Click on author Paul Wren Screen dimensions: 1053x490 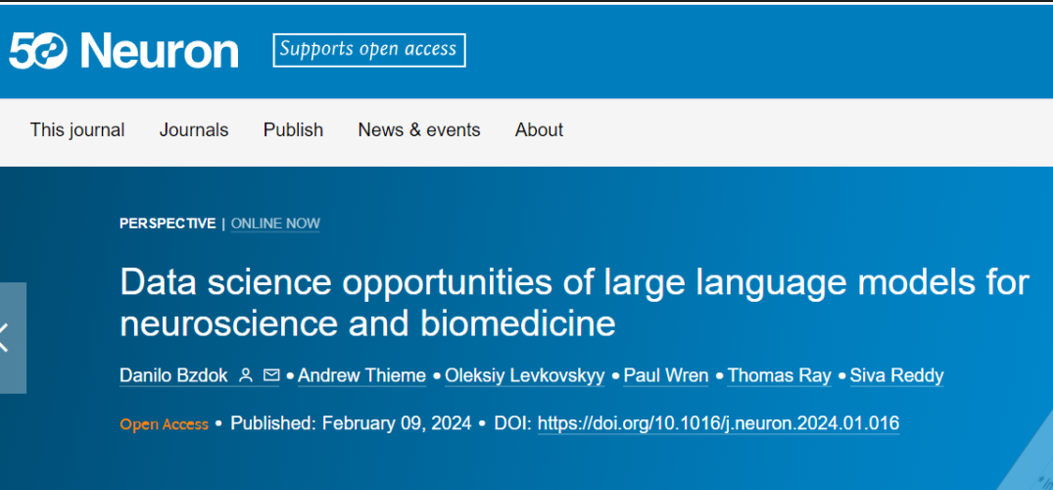point(666,376)
